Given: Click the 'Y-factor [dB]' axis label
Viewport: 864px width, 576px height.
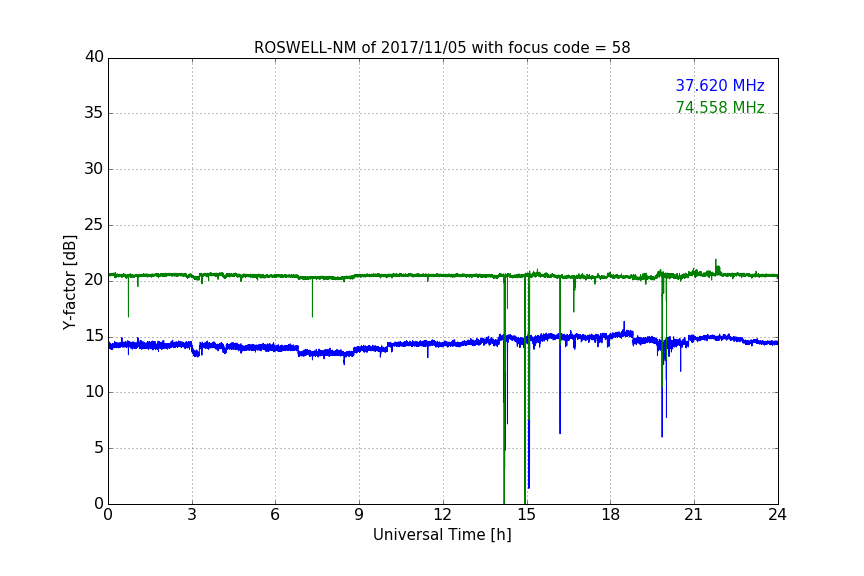Looking at the screenshot, I should 69,282.
